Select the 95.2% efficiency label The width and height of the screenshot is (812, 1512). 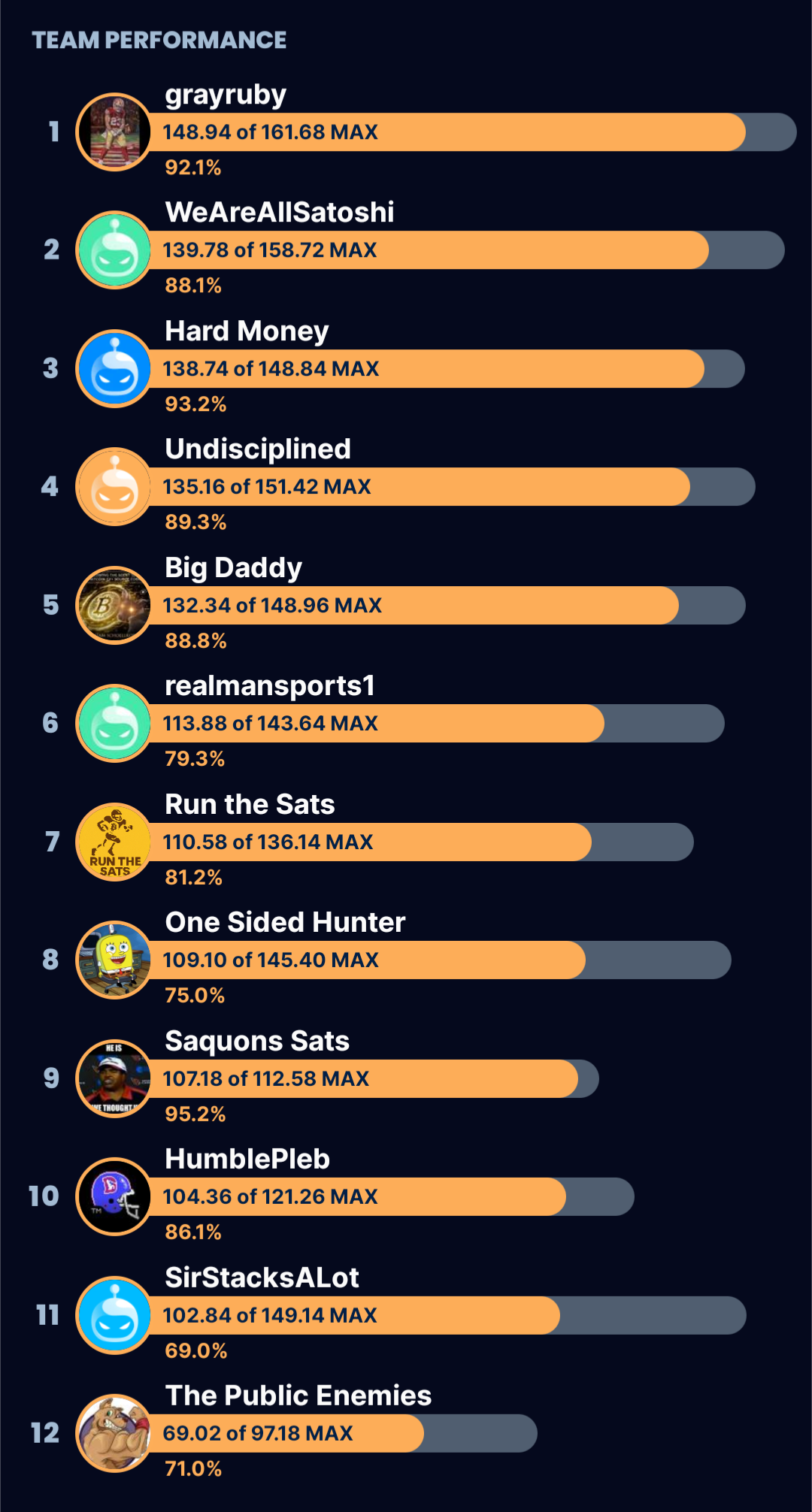pos(195,1114)
